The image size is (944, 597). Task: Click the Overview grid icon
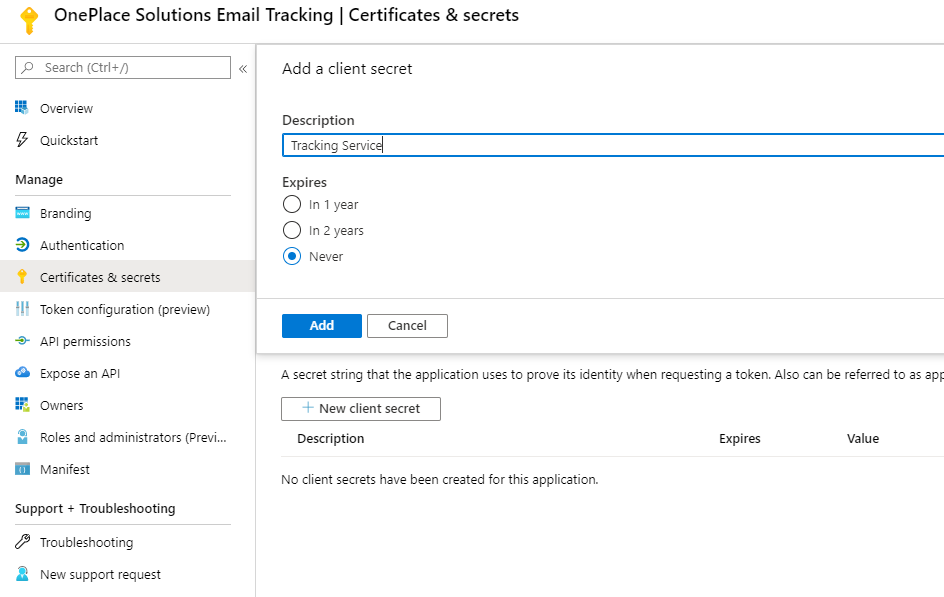pos(22,108)
